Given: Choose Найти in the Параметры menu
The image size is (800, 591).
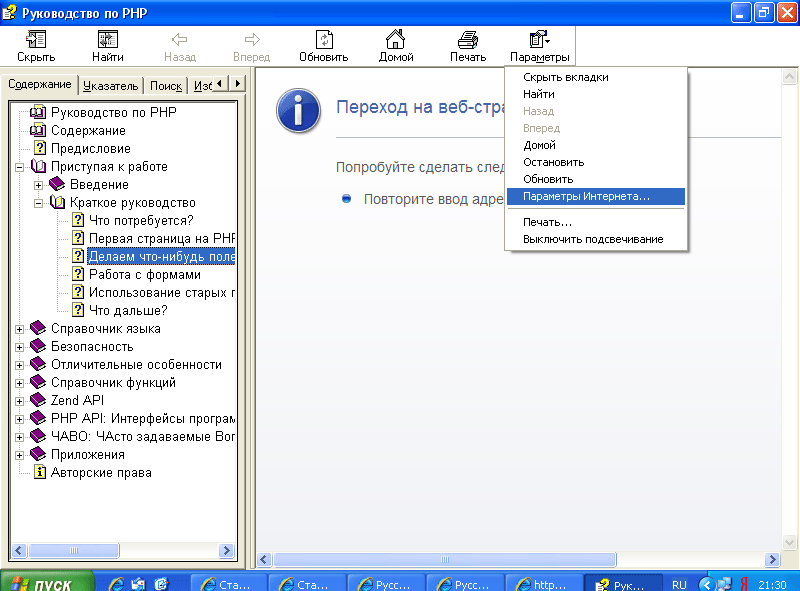Looking at the screenshot, I should click(595, 94).
